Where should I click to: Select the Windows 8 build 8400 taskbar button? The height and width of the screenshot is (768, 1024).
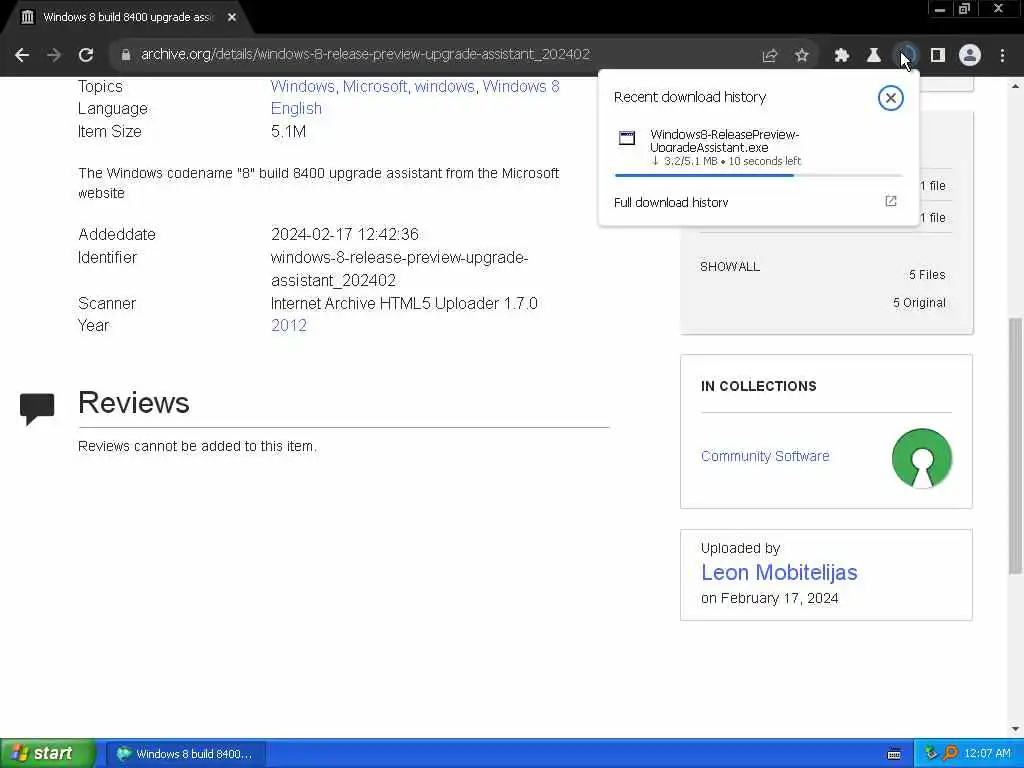185,754
